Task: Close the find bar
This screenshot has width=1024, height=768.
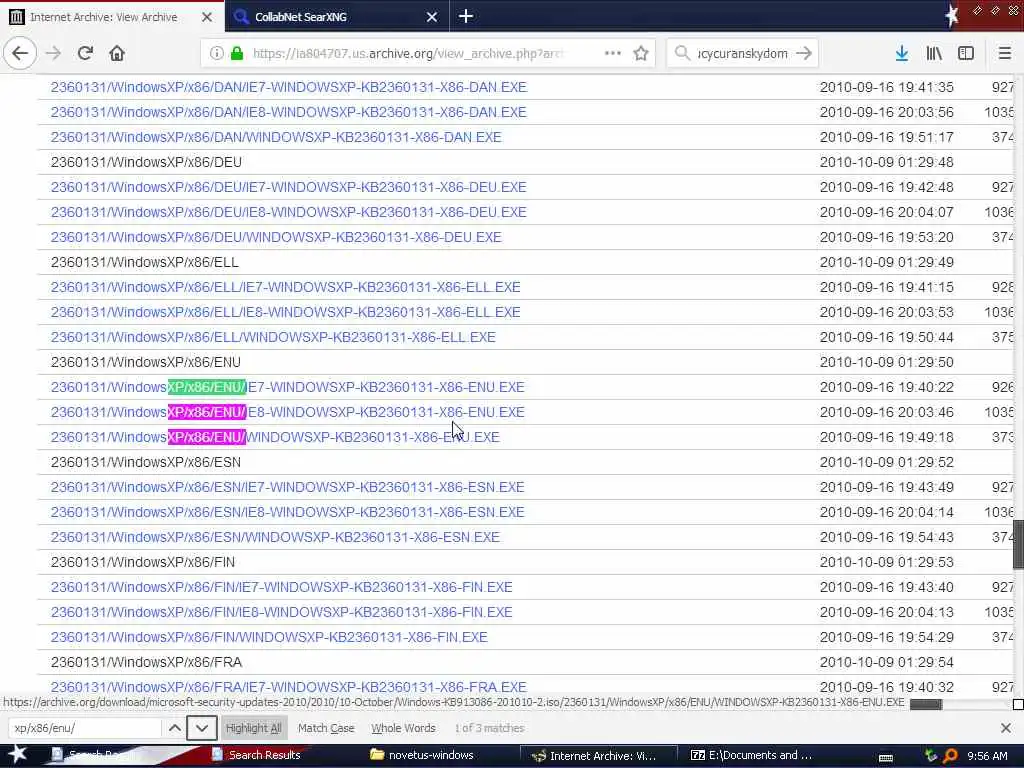Action: 1006,728
